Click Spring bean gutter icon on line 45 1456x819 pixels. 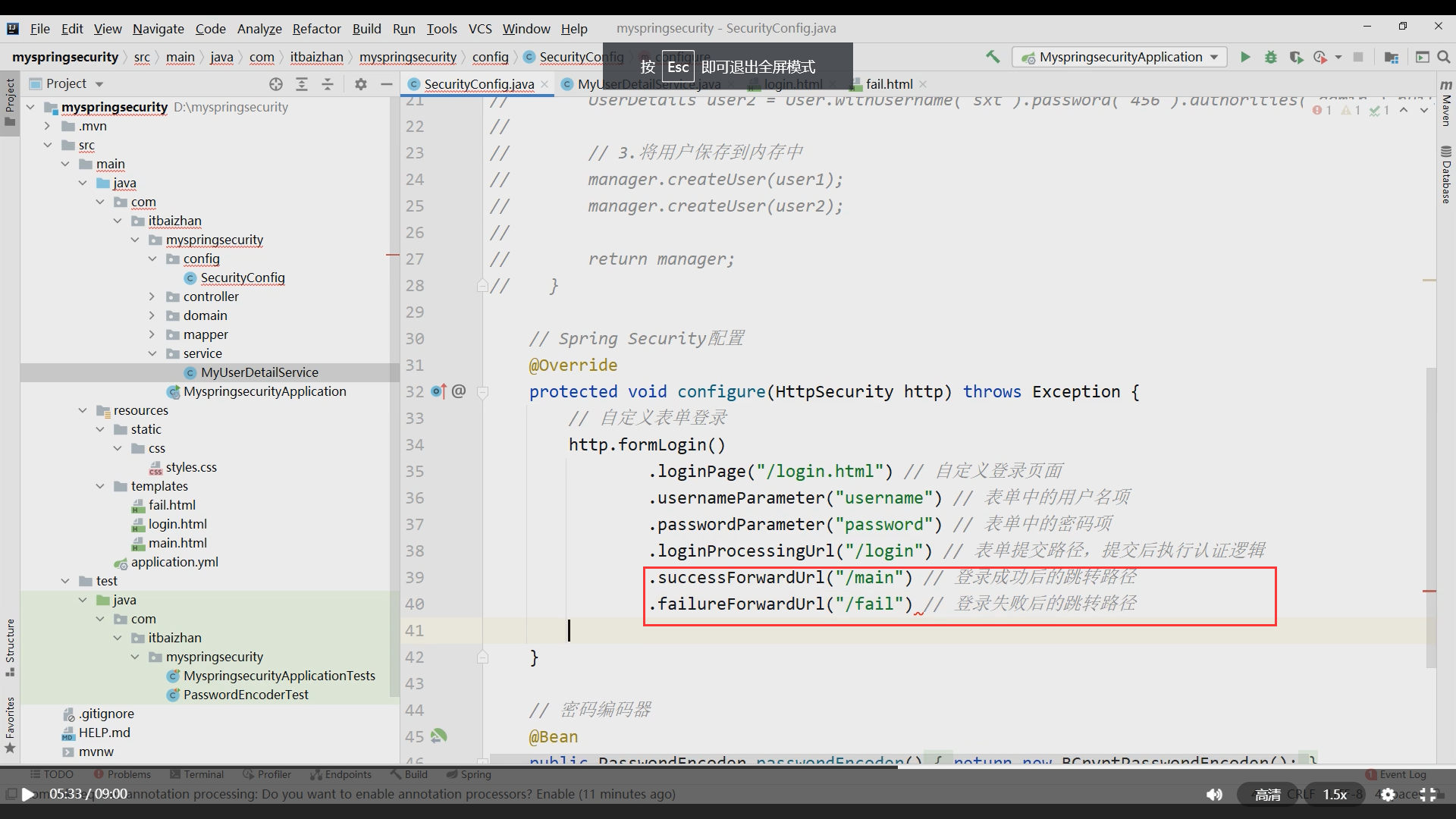[438, 736]
